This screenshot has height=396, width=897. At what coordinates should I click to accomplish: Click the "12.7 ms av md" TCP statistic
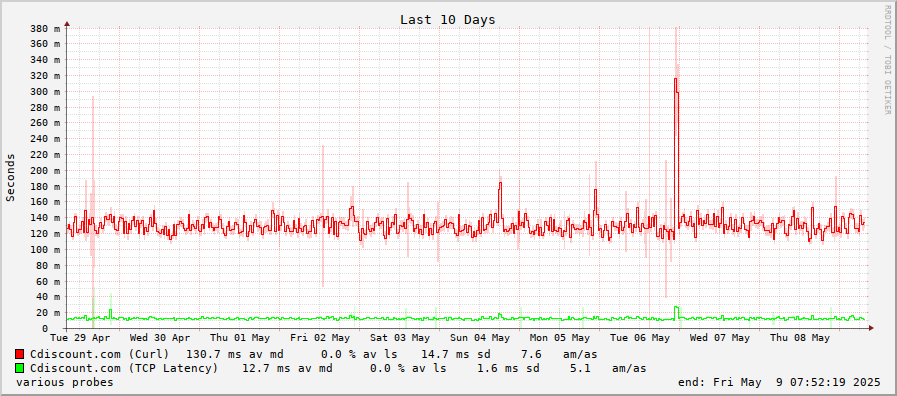287,368
